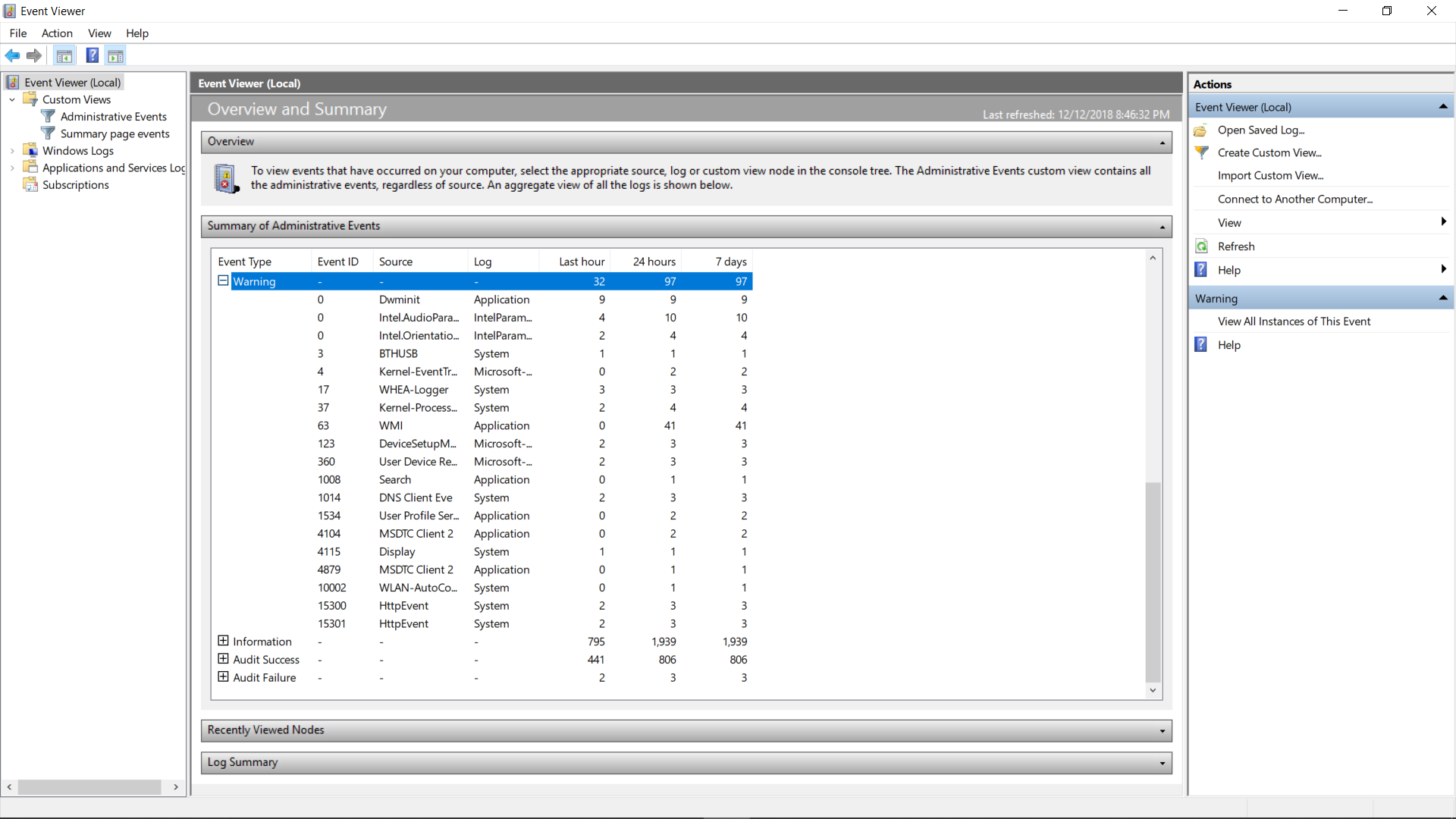Click the Show/Hide Console Tree icon
The width and height of the screenshot is (1456, 819).
(x=64, y=55)
